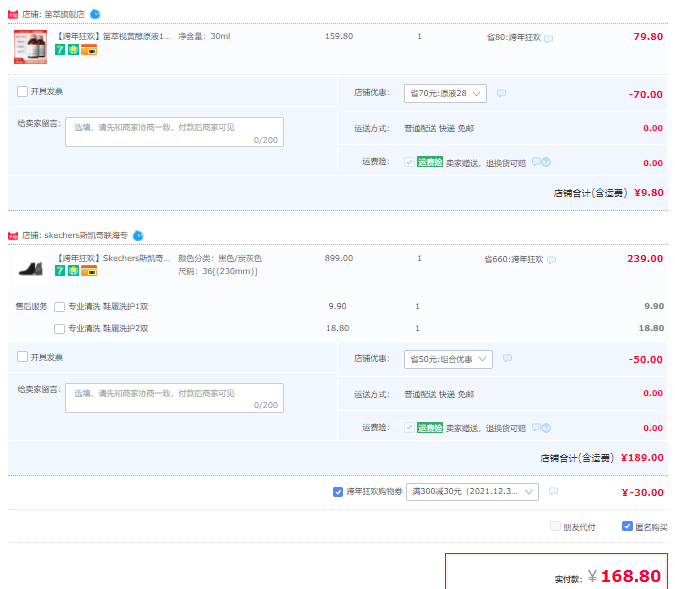675x589 pixels.
Task: Uncheck 匿名购买 option
Action: coord(627,526)
